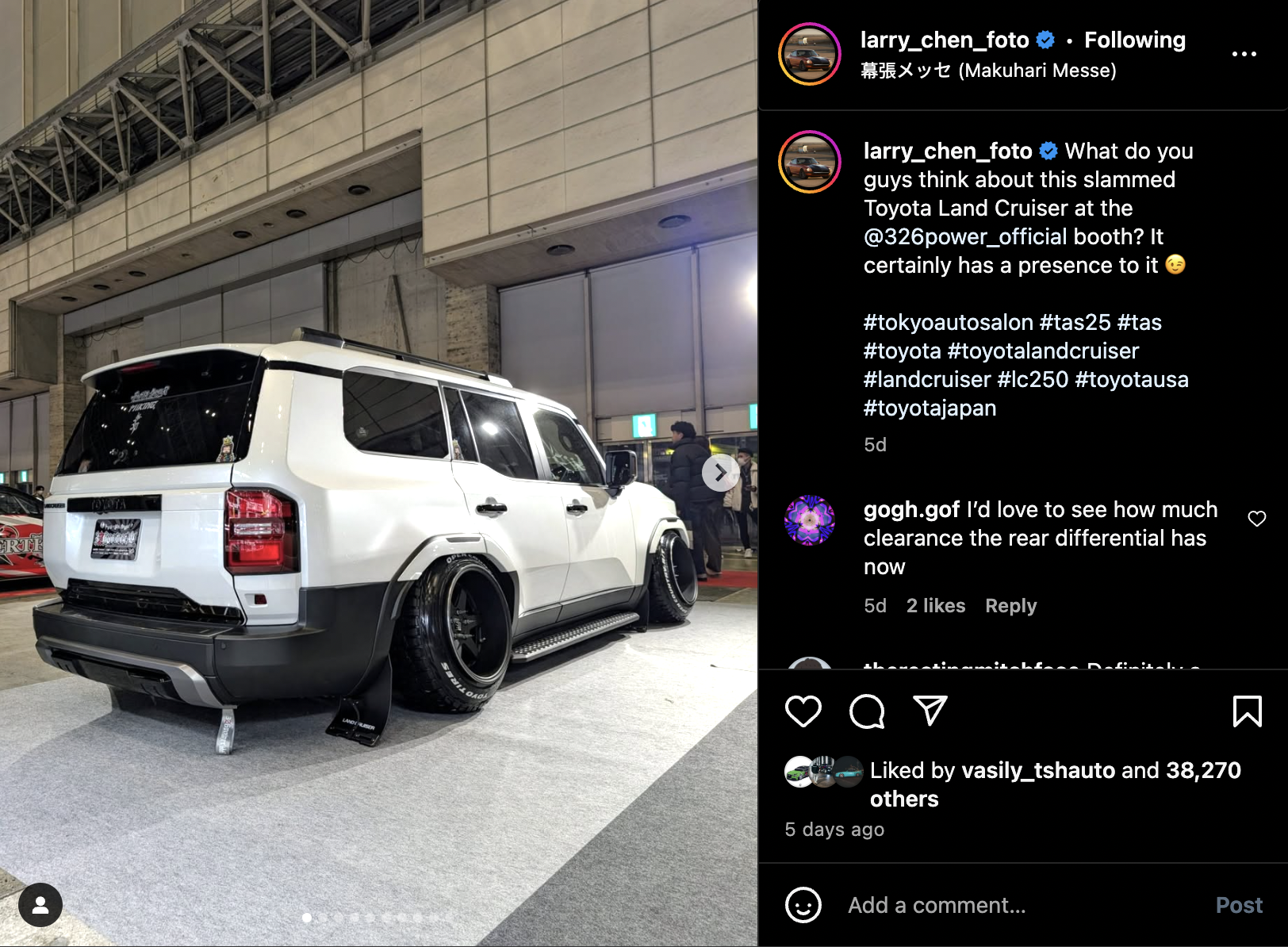Show tagged people via person icon
This screenshot has height=947, width=1288.
click(x=40, y=905)
